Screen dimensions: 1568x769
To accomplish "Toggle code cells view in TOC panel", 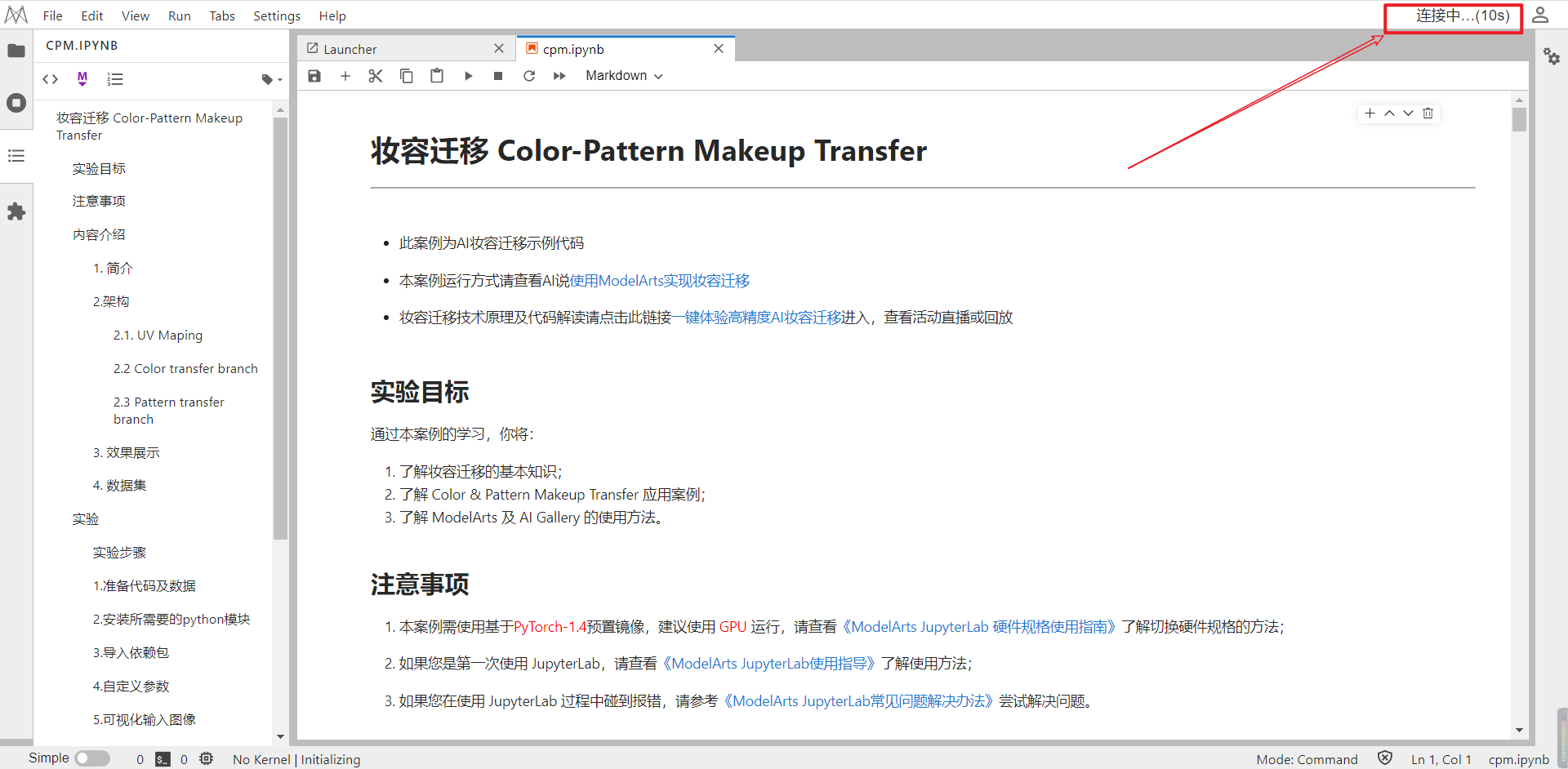I will [51, 79].
